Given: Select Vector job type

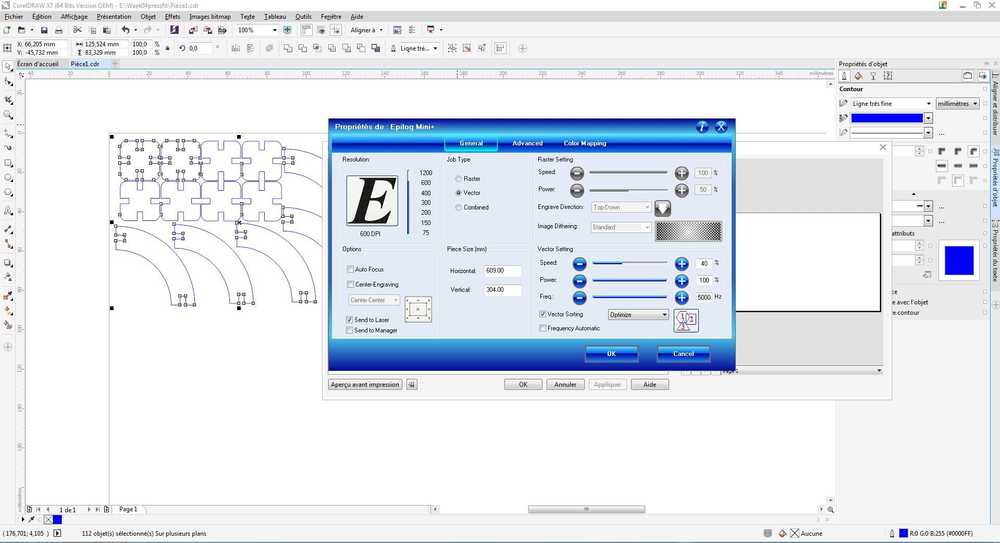Looking at the screenshot, I should pos(459,193).
